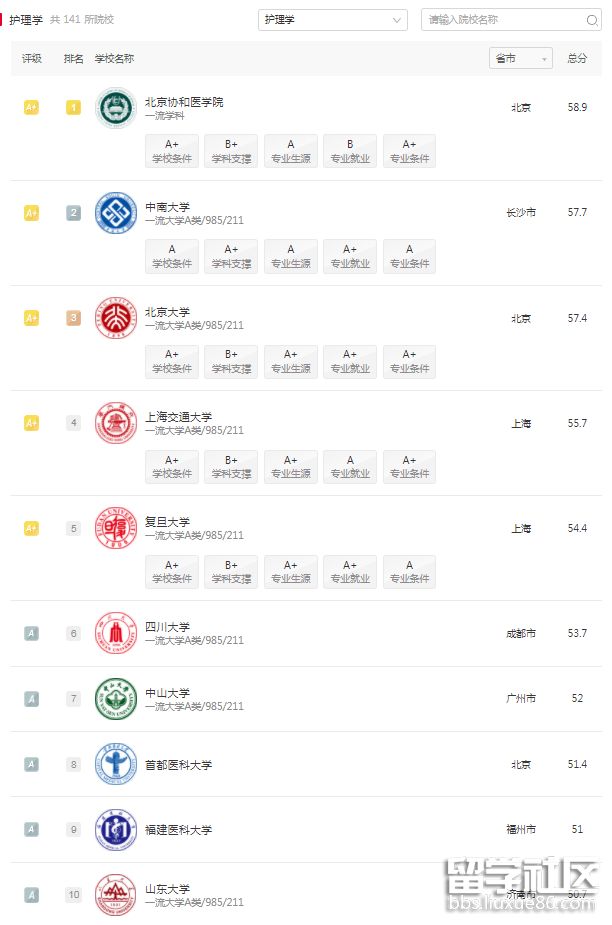Click the 首都医科大学 name link

pyautogui.click(x=178, y=765)
